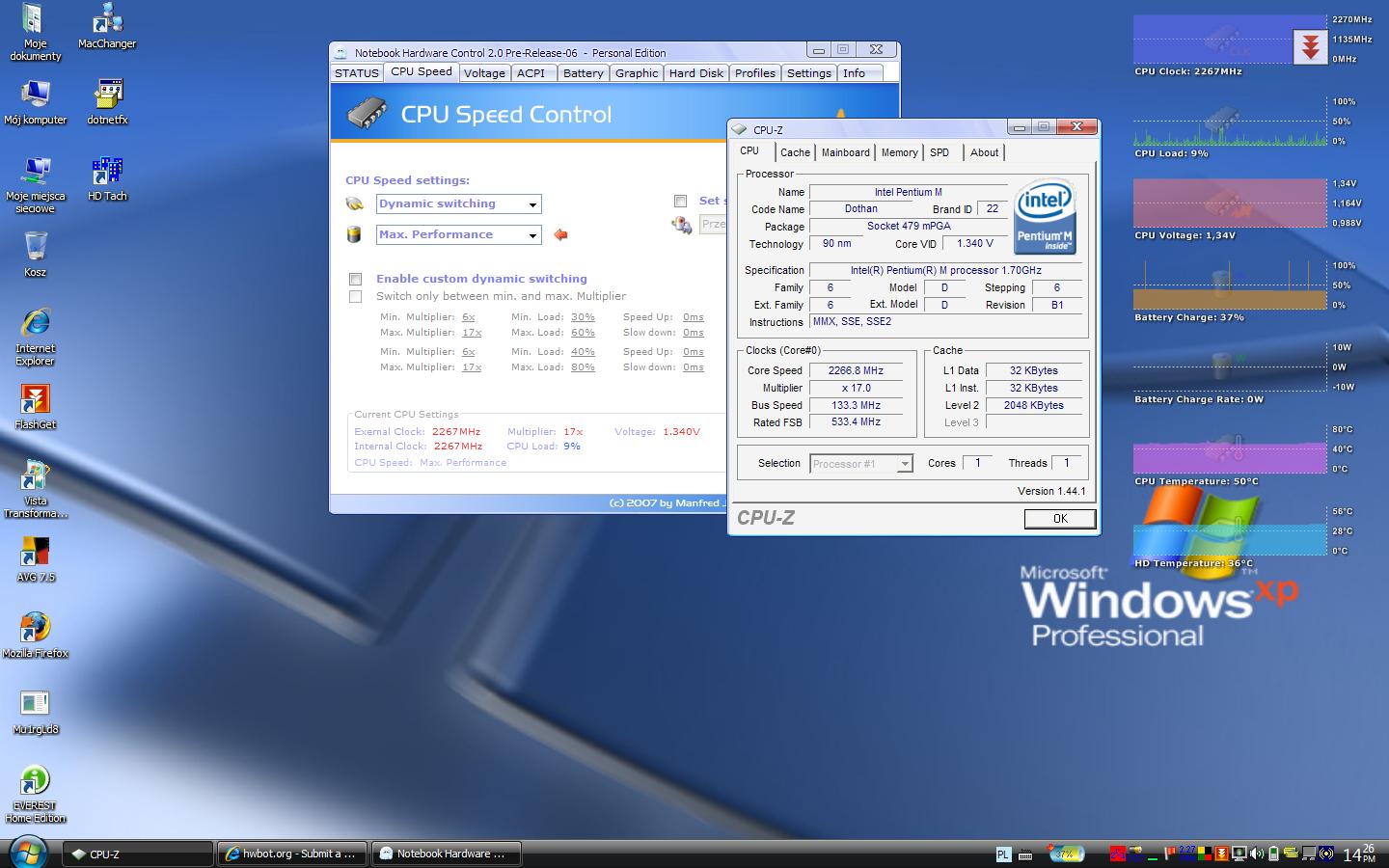Click the red down-arrow widget icon
The height and width of the screenshot is (868, 1389).
pyautogui.click(x=1310, y=47)
